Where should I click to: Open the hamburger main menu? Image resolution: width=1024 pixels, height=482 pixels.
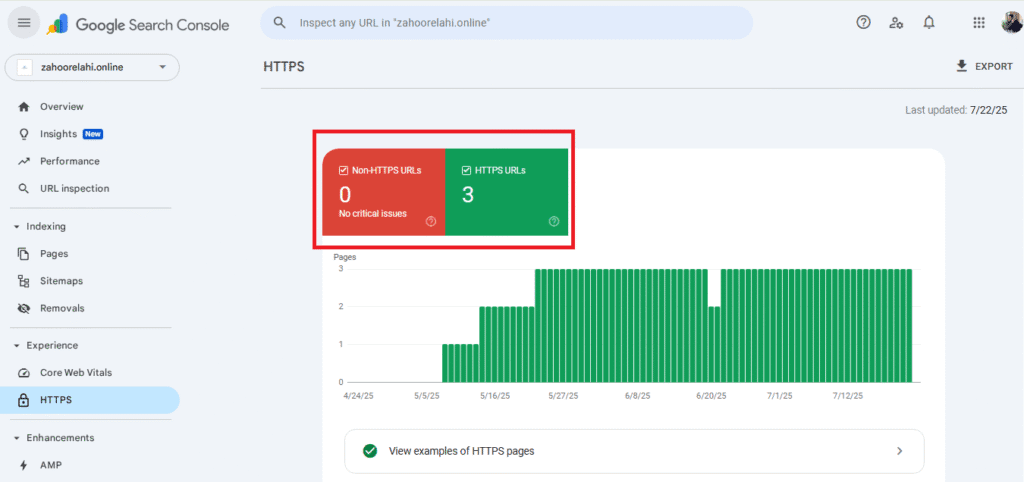pyautogui.click(x=24, y=23)
